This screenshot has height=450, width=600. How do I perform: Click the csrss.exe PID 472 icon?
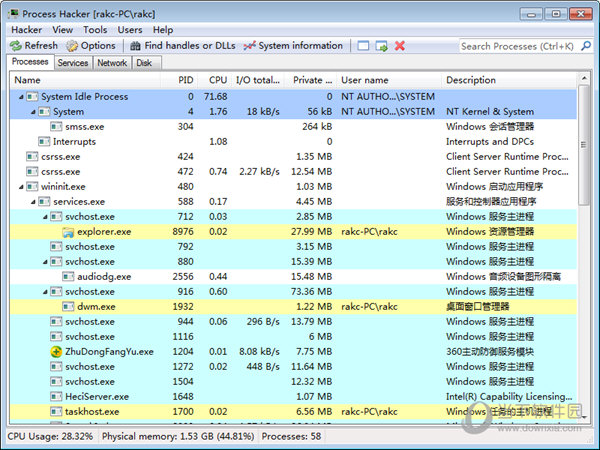pos(32,171)
